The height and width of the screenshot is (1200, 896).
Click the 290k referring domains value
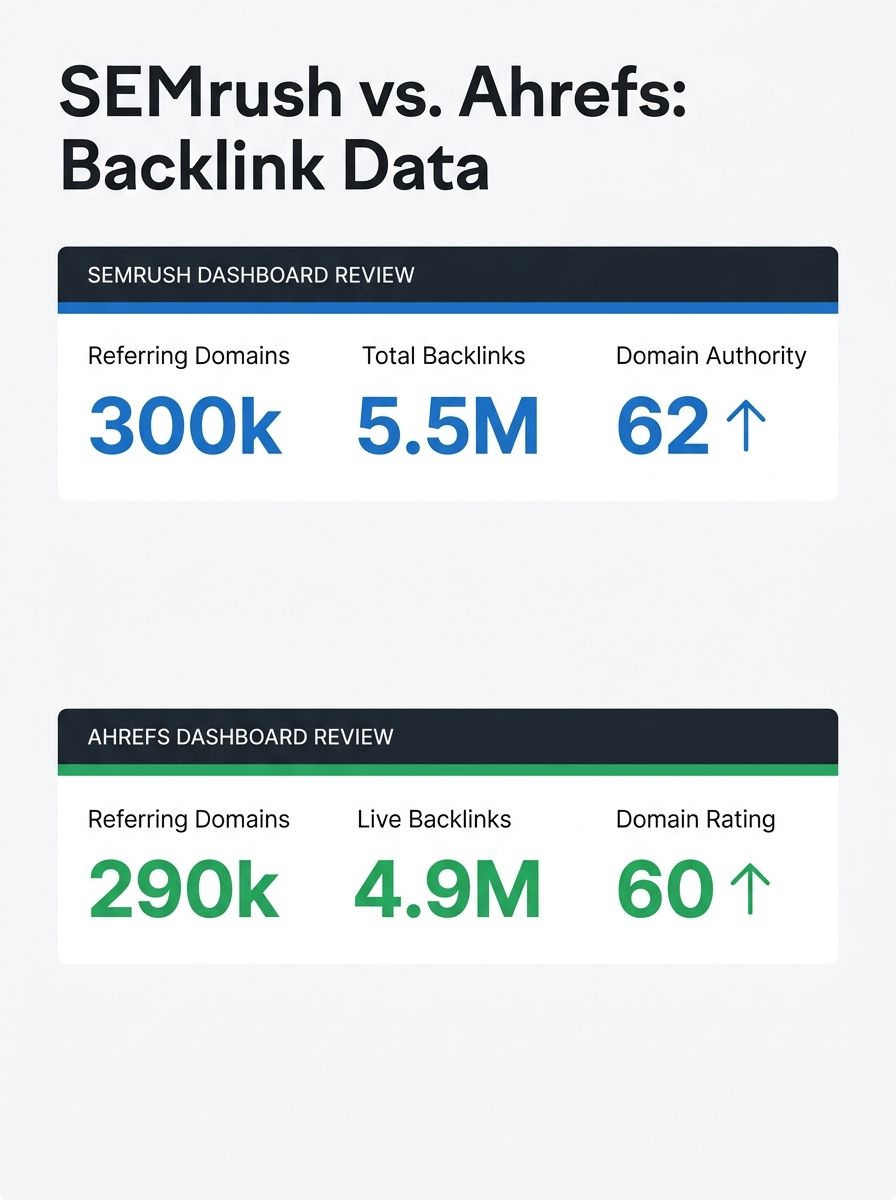pyautogui.click(x=184, y=889)
